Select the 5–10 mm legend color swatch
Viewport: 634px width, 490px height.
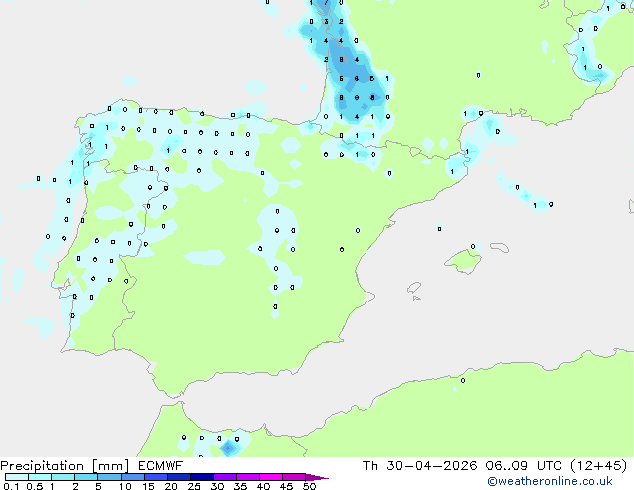(x=109, y=477)
